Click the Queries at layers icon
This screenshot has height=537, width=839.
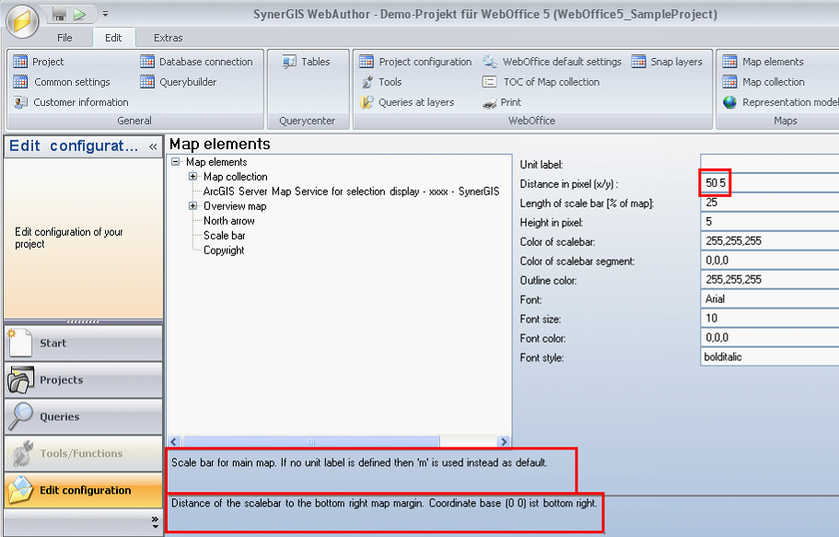click(367, 102)
